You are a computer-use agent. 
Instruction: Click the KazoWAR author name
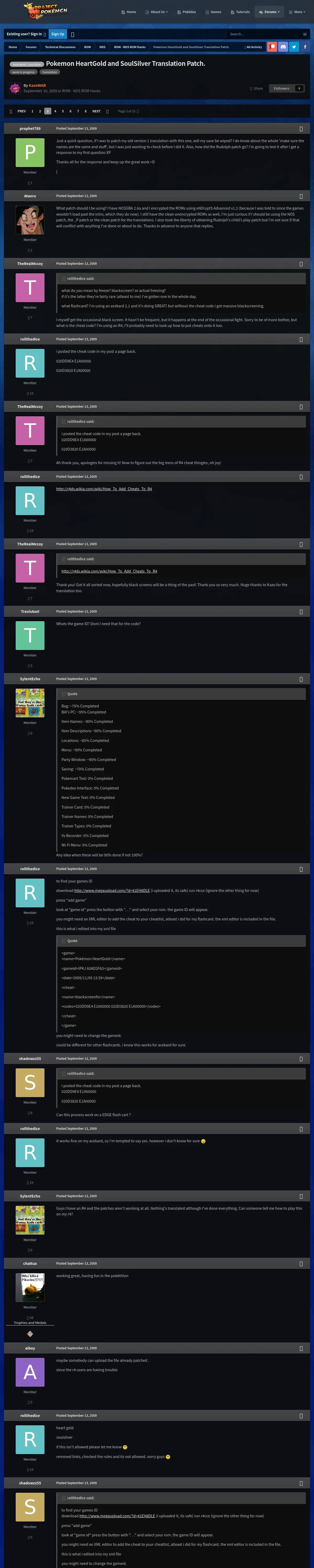coord(37,85)
